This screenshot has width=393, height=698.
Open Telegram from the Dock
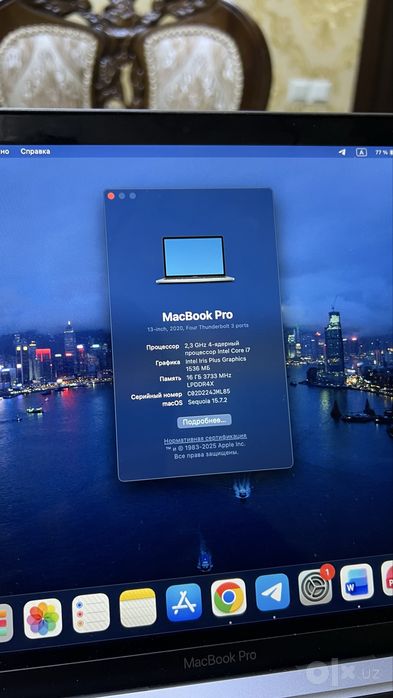(272, 592)
